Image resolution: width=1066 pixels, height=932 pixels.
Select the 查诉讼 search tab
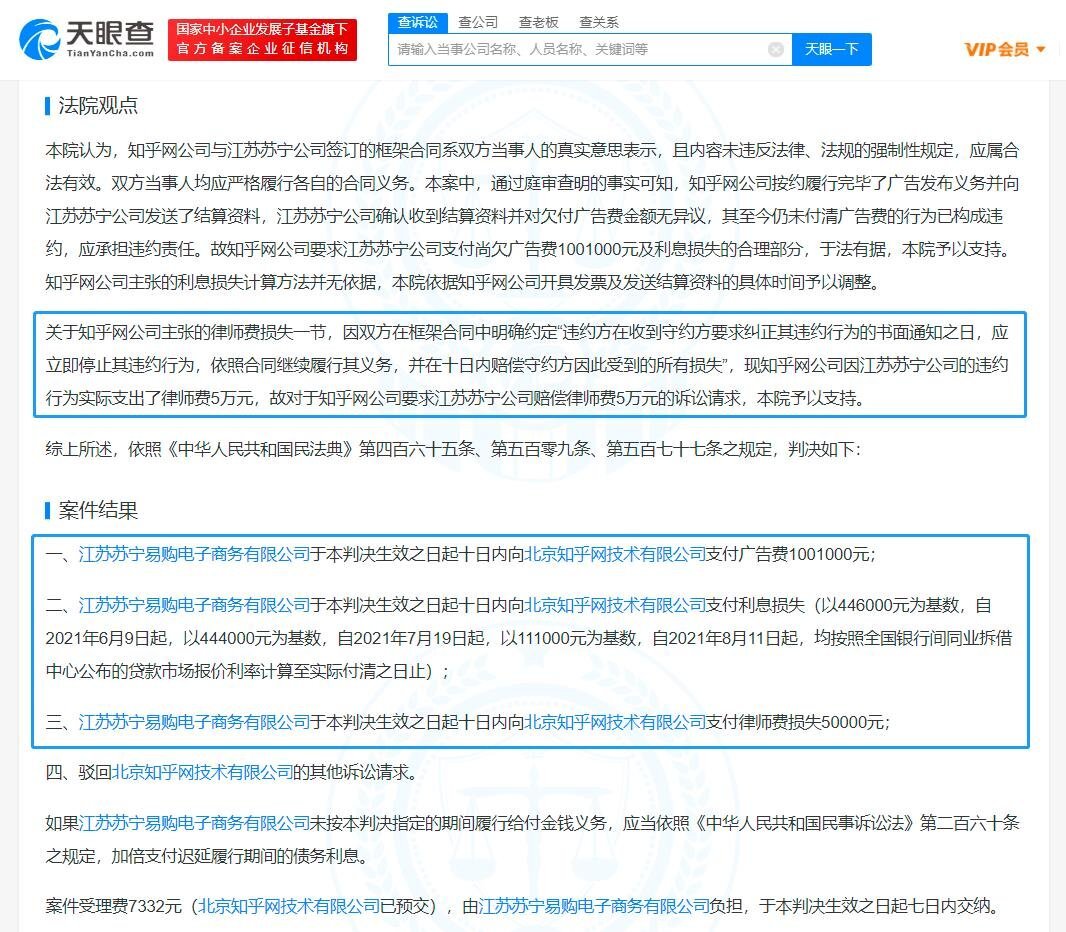pyautogui.click(x=417, y=22)
